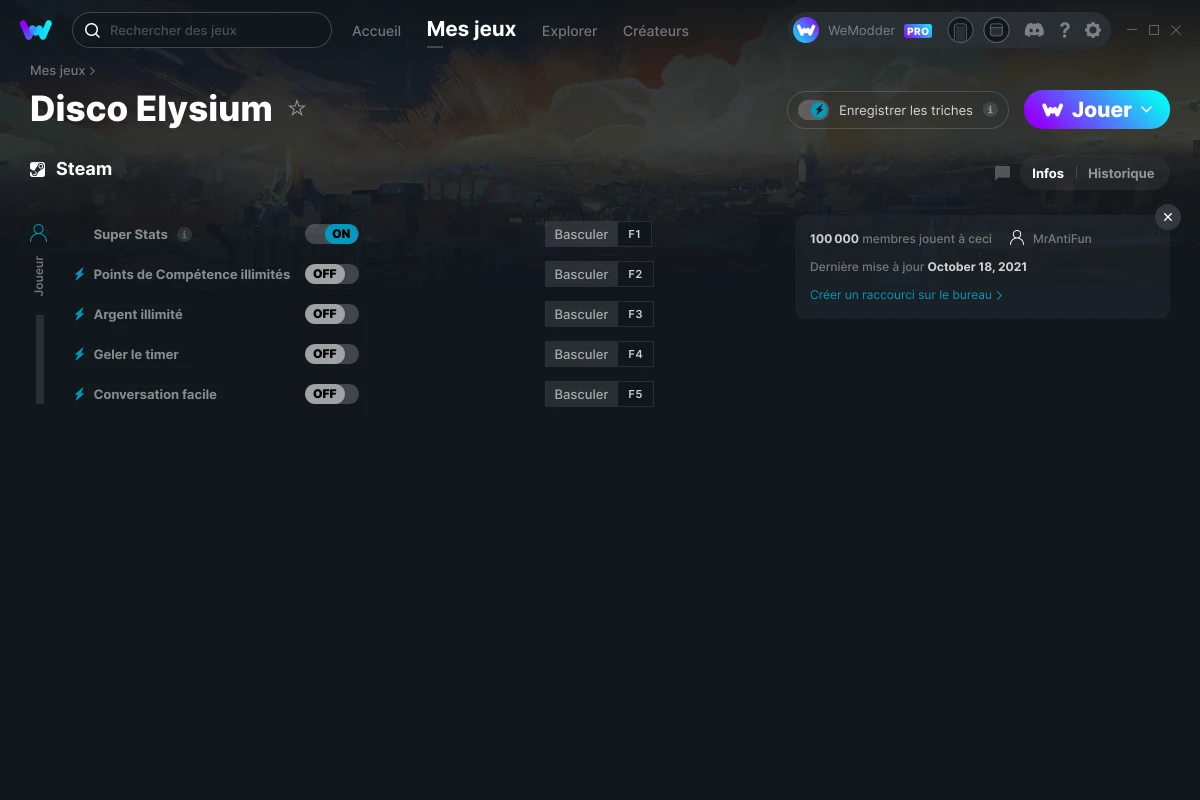The width and height of the screenshot is (1200, 800).
Task: Click the Points de Compétence illimités label
Action: pos(192,274)
